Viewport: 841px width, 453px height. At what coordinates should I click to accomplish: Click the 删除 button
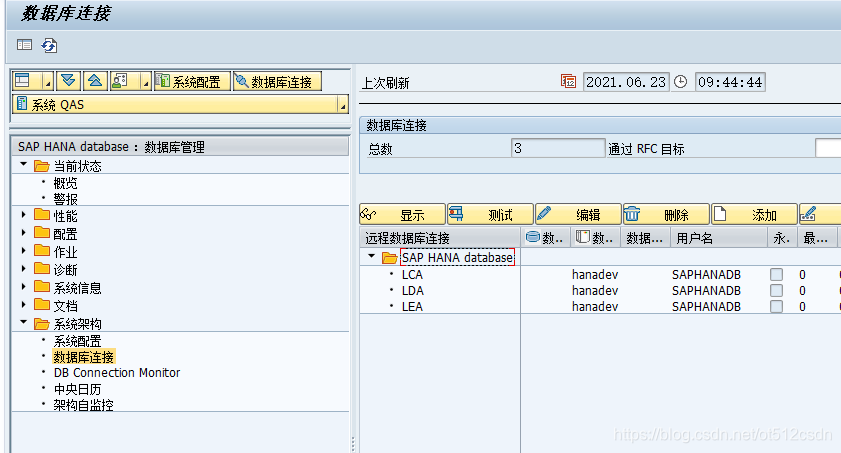click(666, 214)
